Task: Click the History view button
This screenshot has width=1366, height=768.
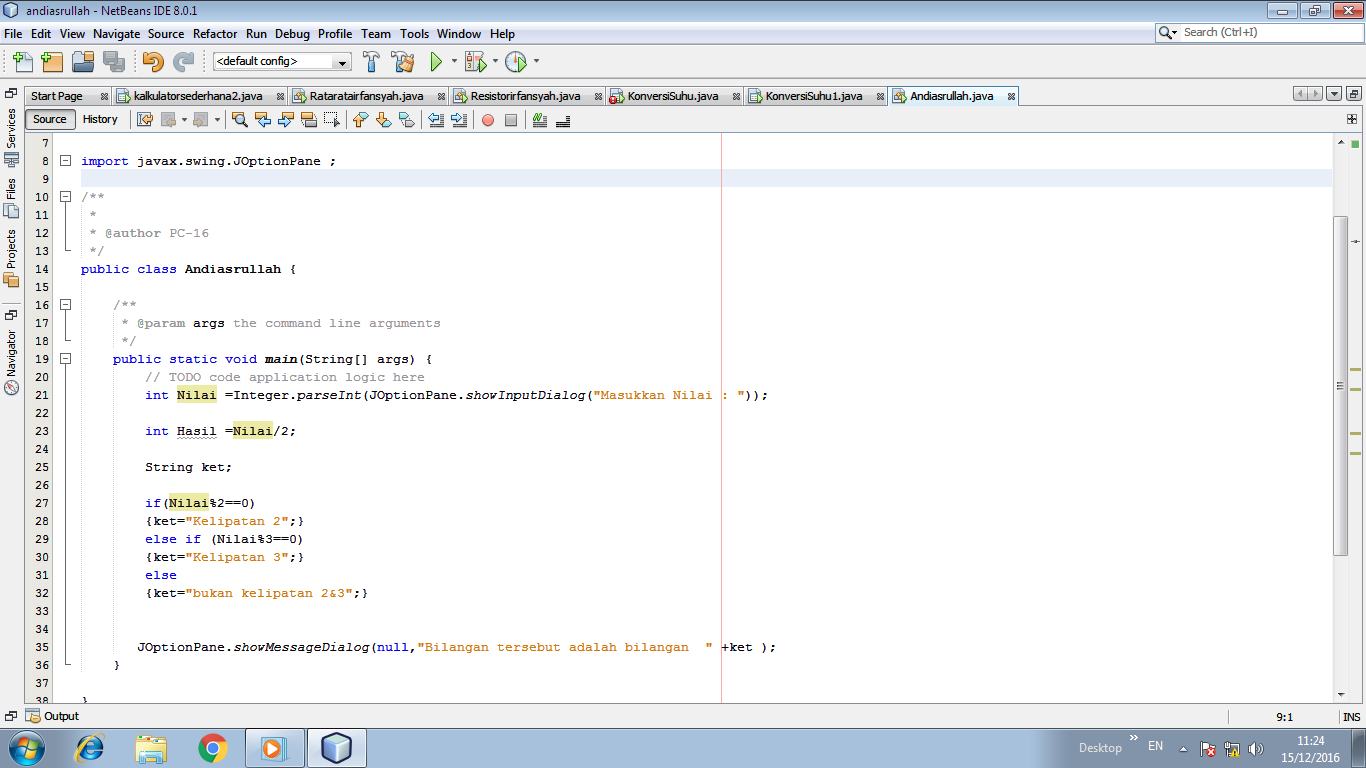Action: 100,120
